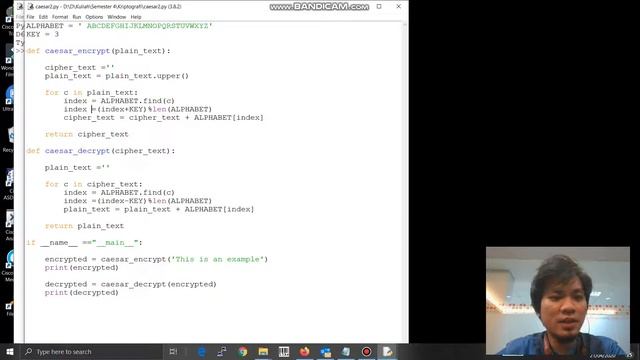
Task: Click the ALPHABET string definition line
Action: 119,26
